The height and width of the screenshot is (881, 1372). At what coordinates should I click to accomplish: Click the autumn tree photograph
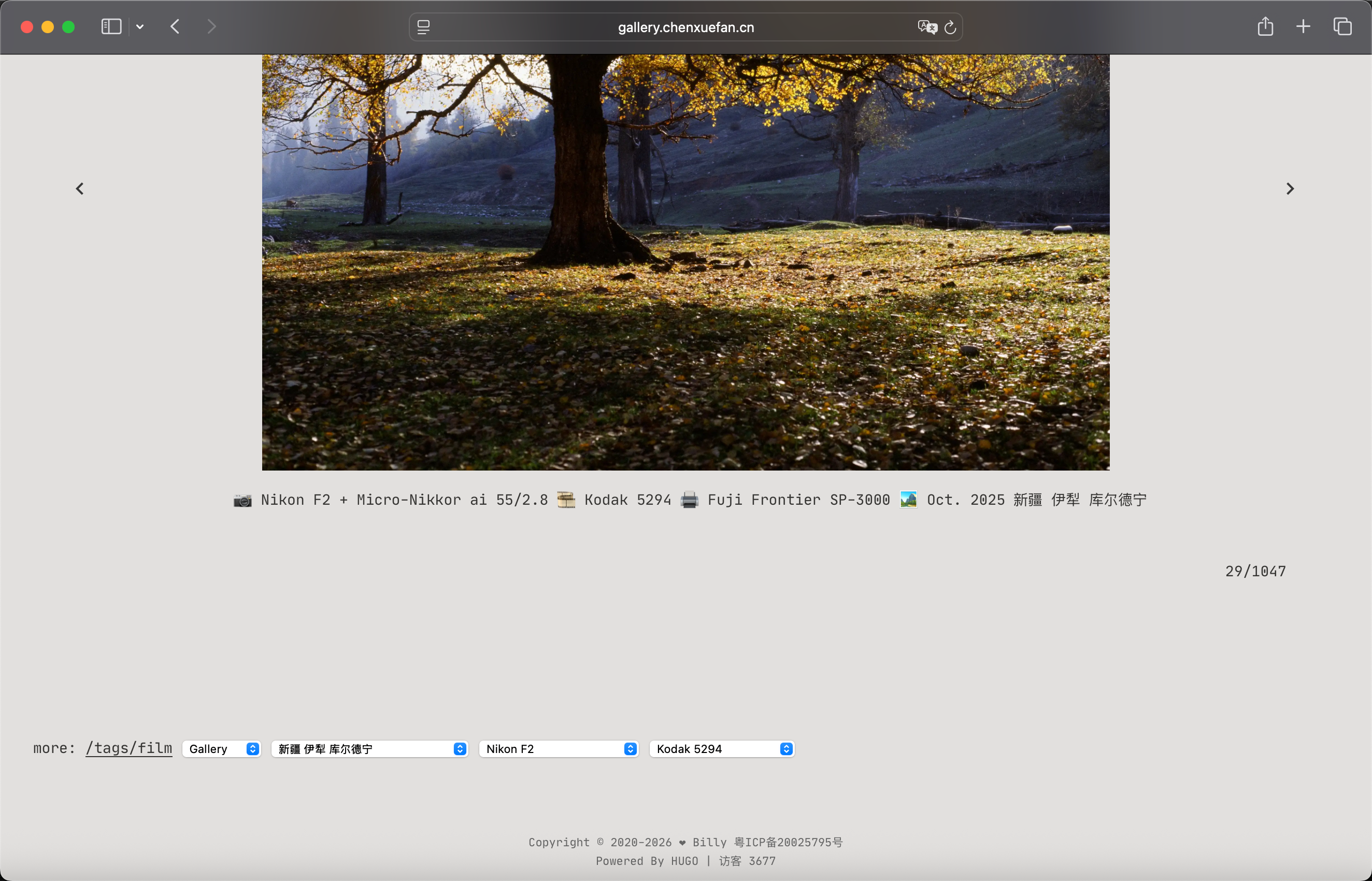click(x=685, y=262)
